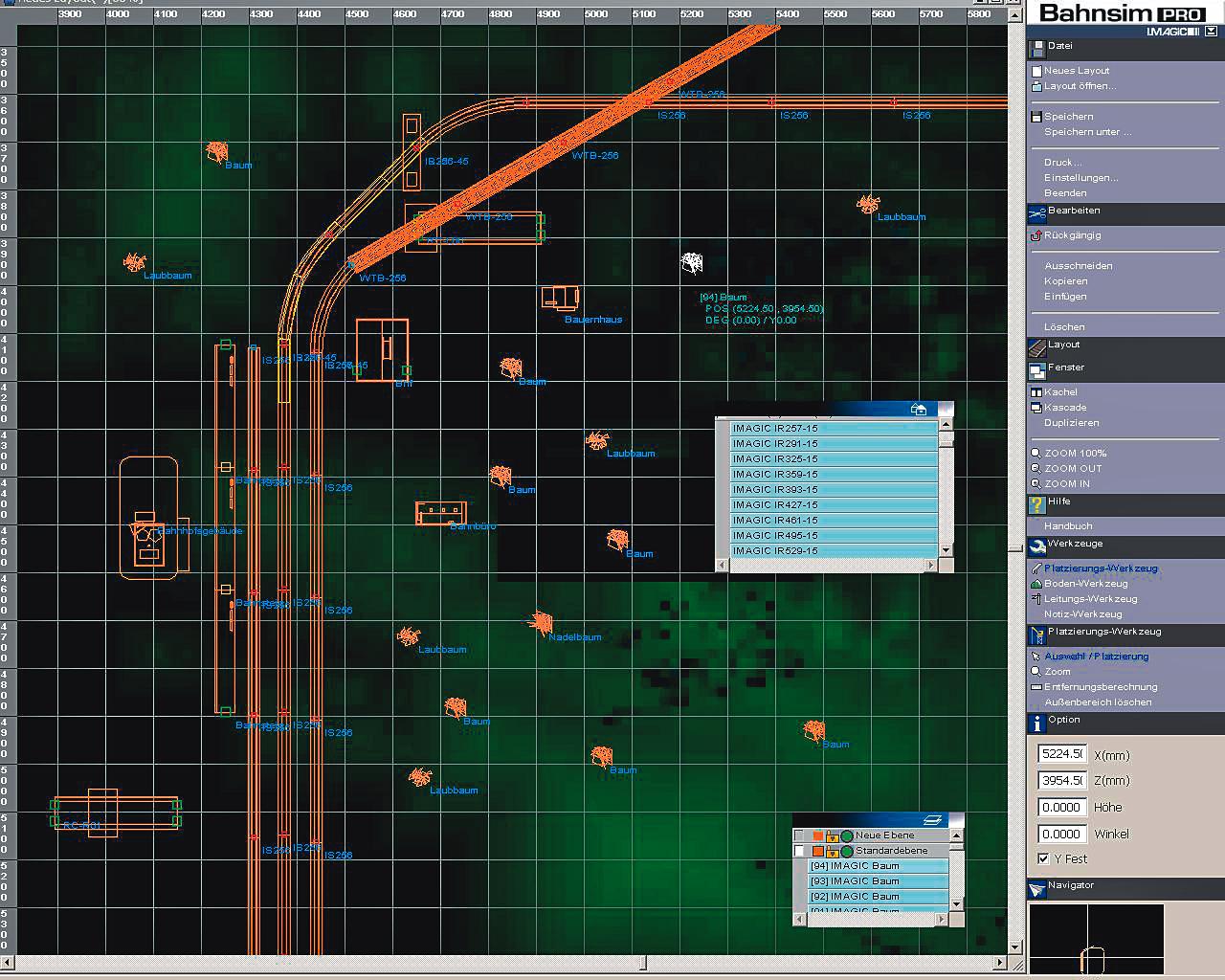Select the [93] IMAGIC Baum layer entry

click(879, 881)
